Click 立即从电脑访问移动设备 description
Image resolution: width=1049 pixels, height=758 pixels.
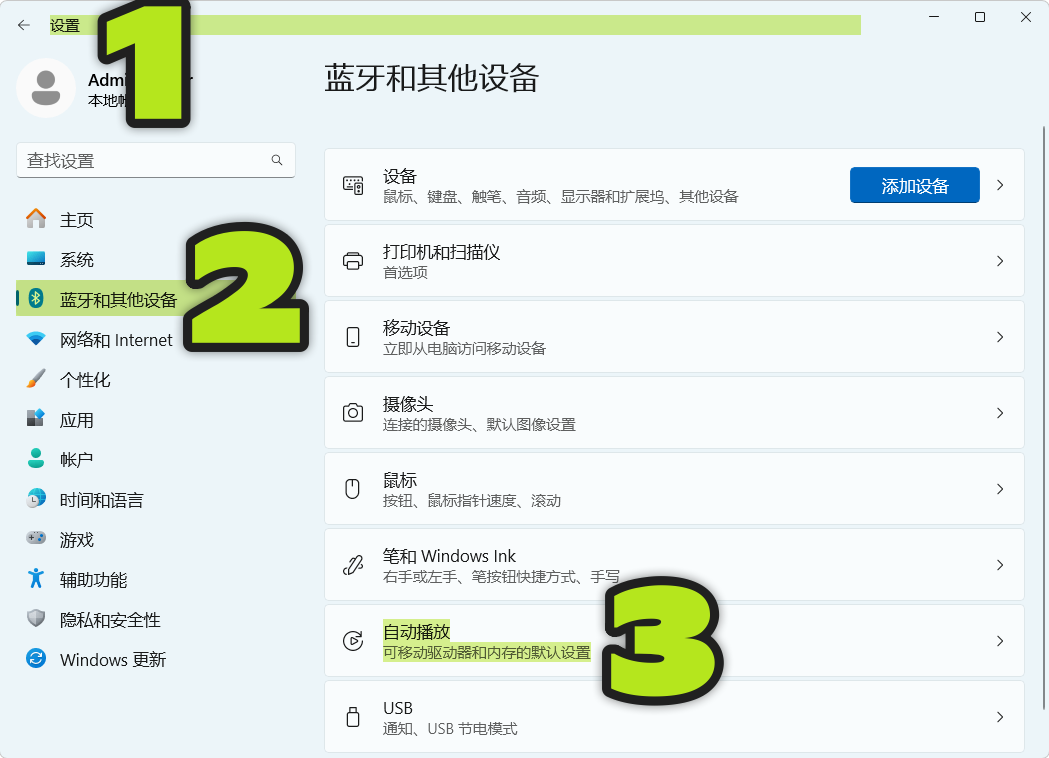(x=464, y=349)
